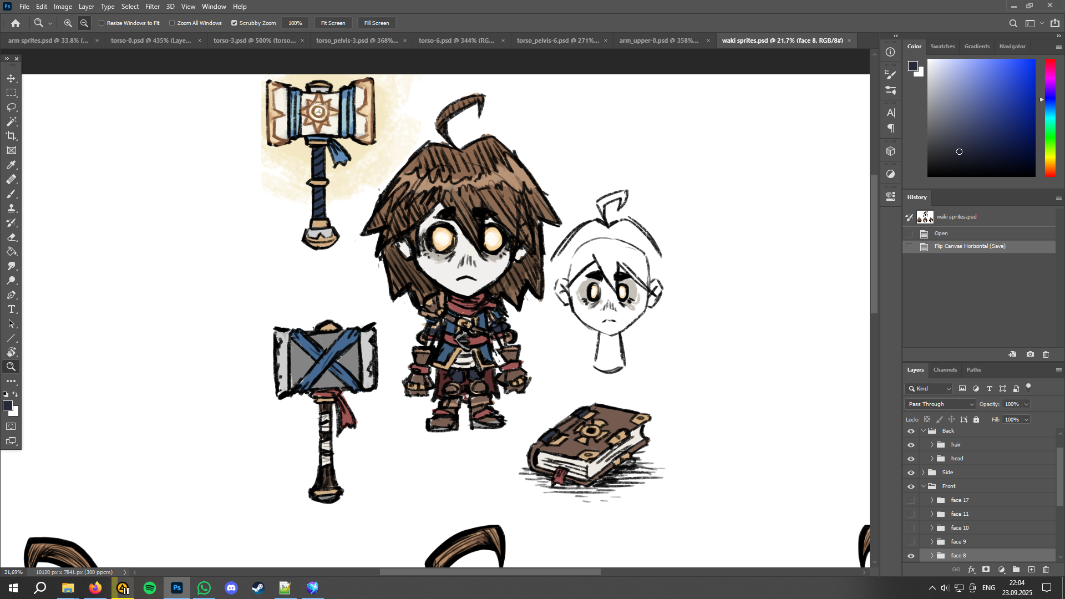The width and height of the screenshot is (1065, 599).
Task: Delete layer using the trash icon
Action: 1046,569
